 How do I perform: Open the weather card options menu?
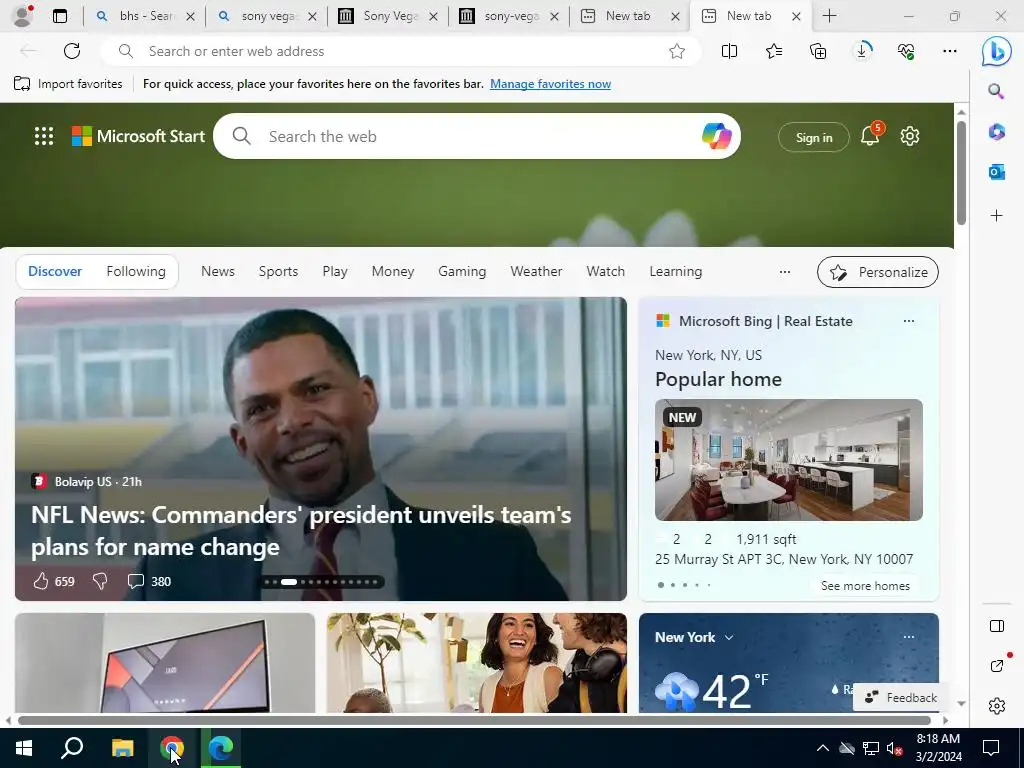(x=908, y=637)
